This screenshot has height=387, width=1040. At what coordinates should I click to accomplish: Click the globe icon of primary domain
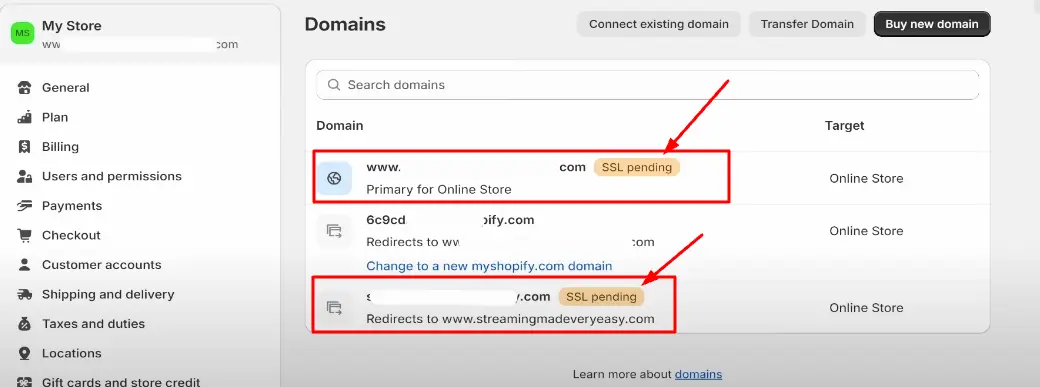pos(334,178)
